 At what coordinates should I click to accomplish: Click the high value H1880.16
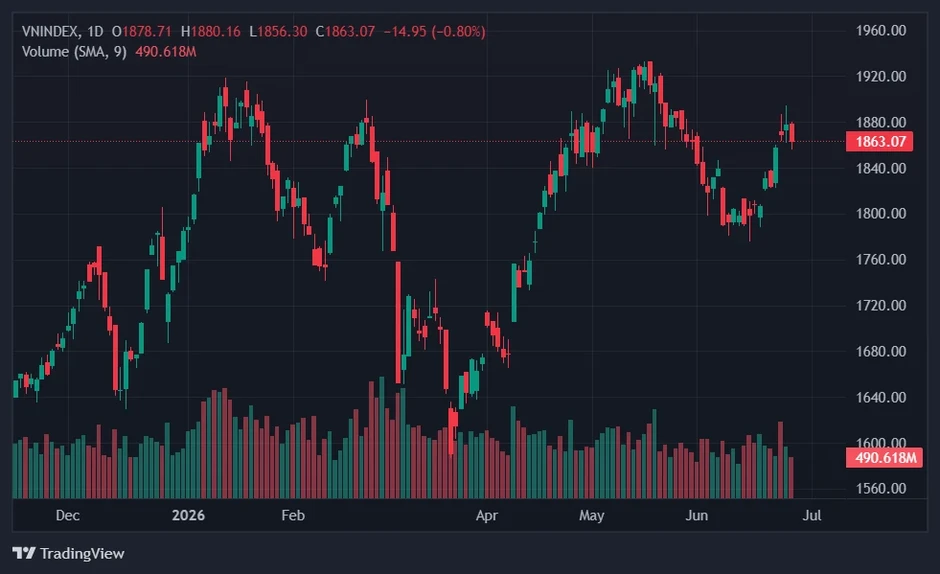click(210, 31)
